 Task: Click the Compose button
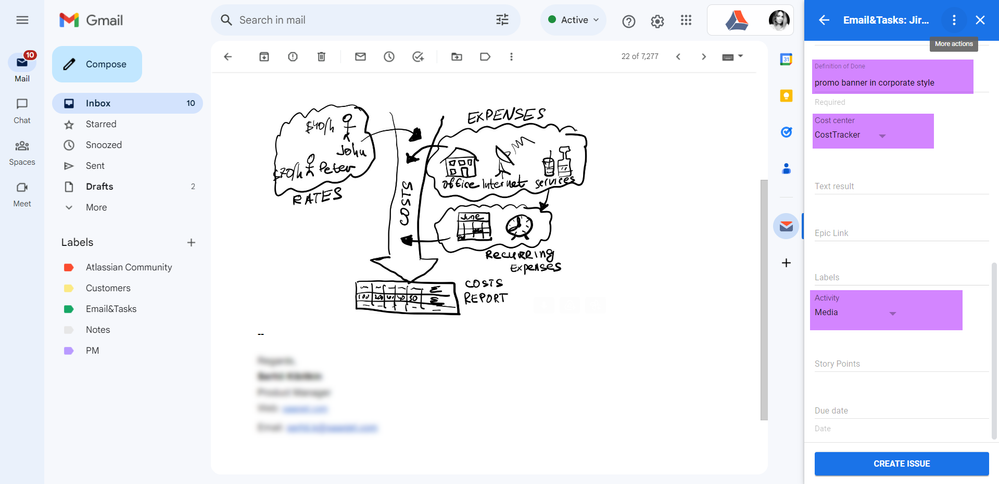(x=97, y=64)
